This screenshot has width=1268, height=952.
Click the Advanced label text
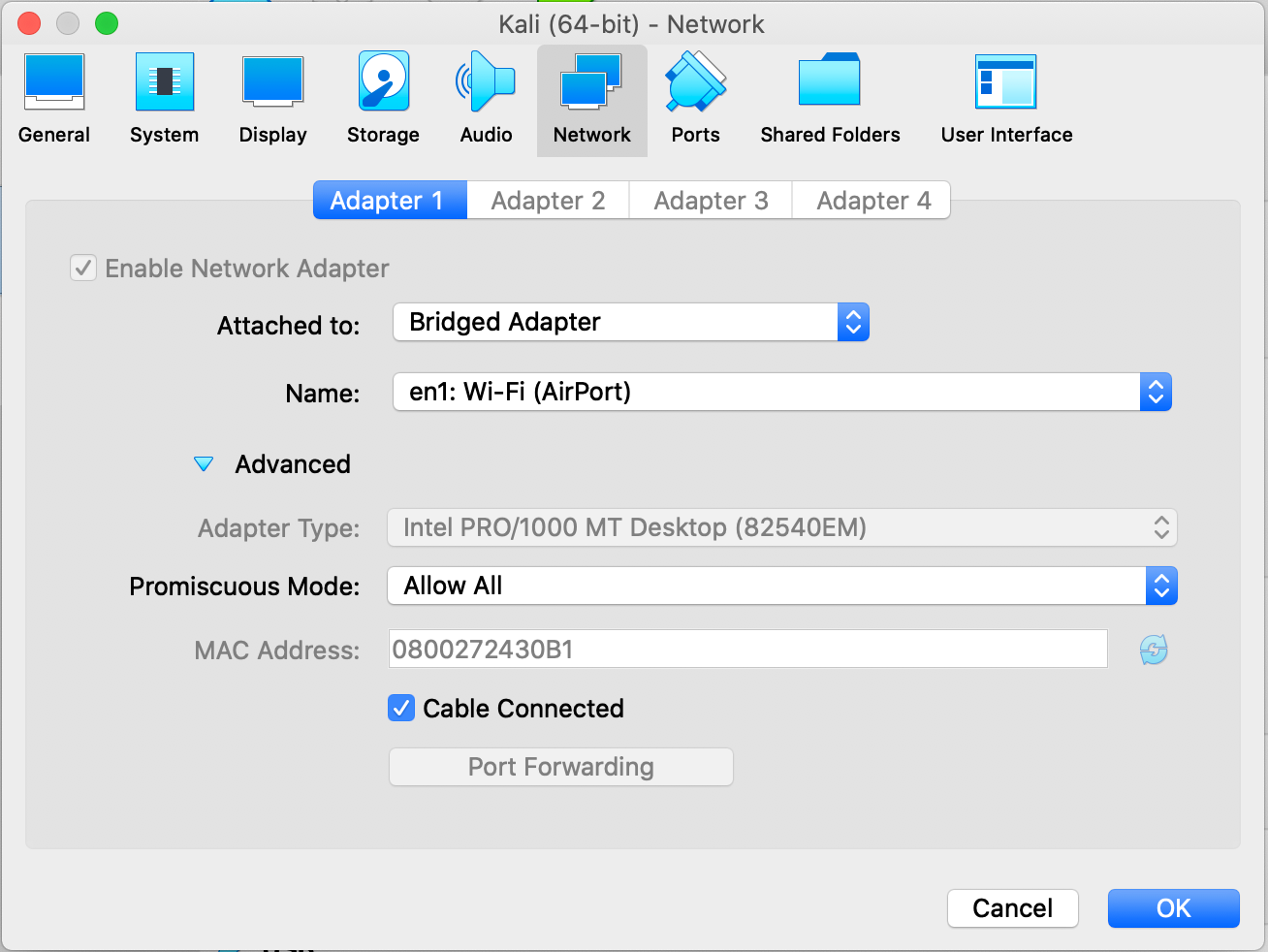(x=293, y=464)
